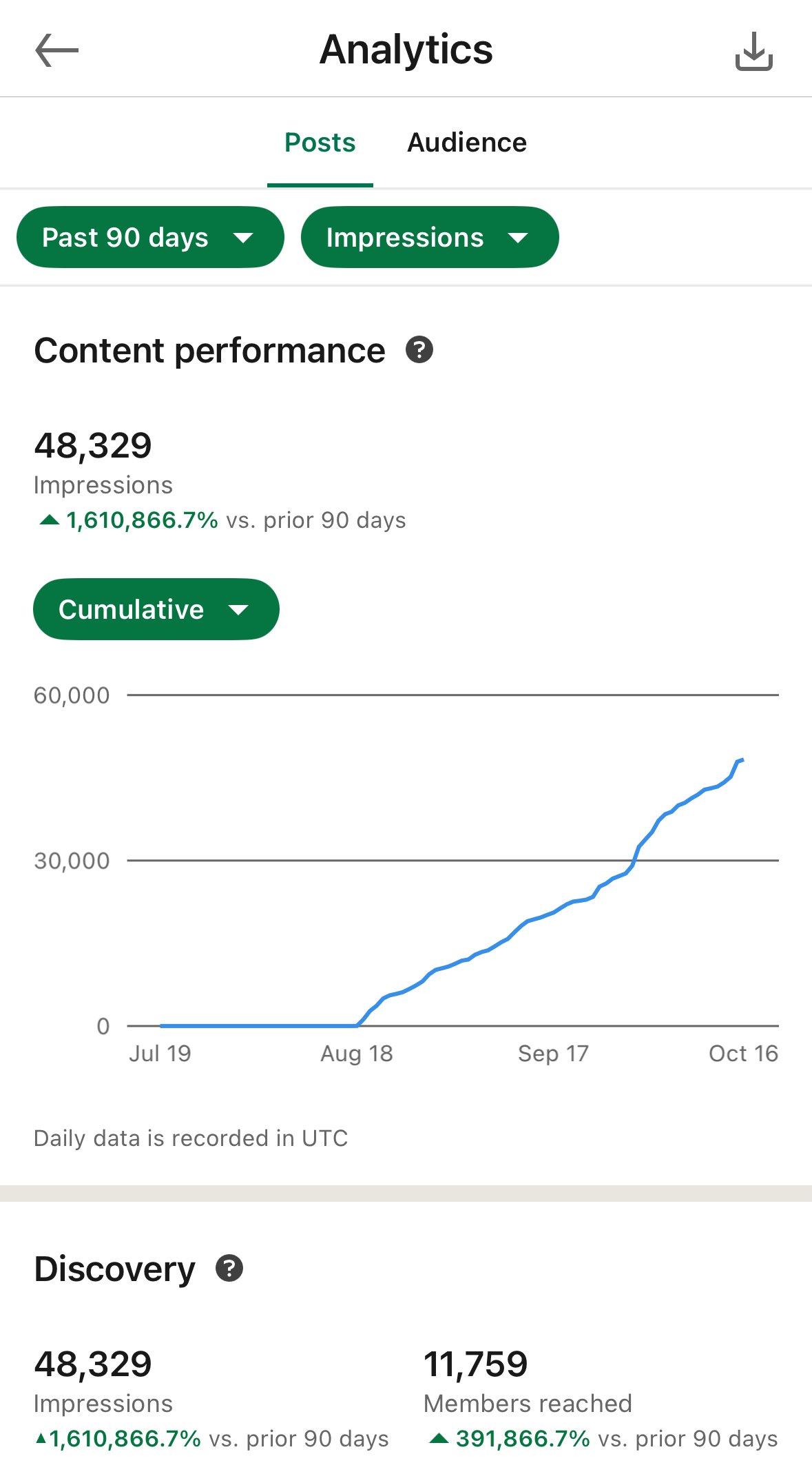Open Discovery help question mark icon
Image resolution: width=812 pixels, height=1474 pixels.
pyautogui.click(x=229, y=1268)
